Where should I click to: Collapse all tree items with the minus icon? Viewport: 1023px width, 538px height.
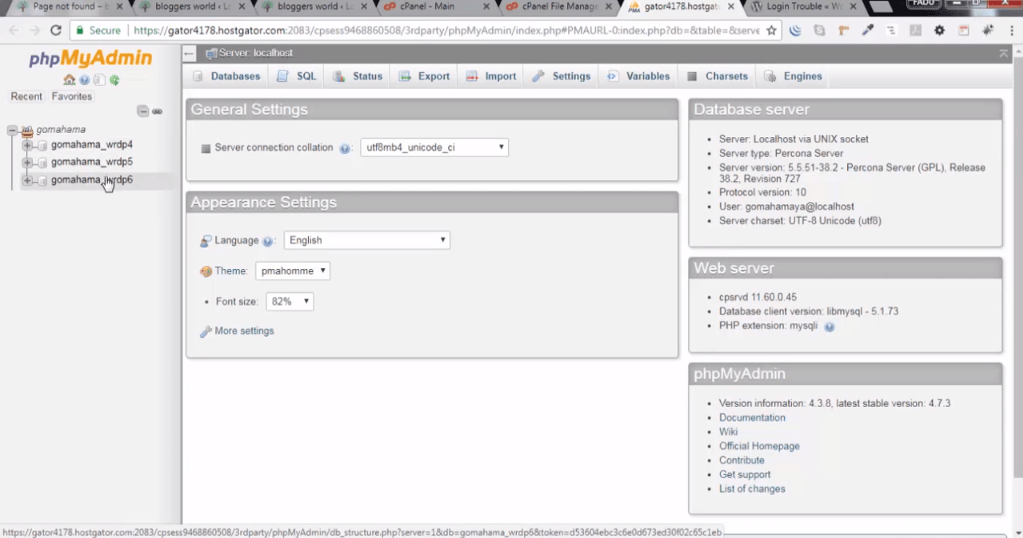click(143, 112)
